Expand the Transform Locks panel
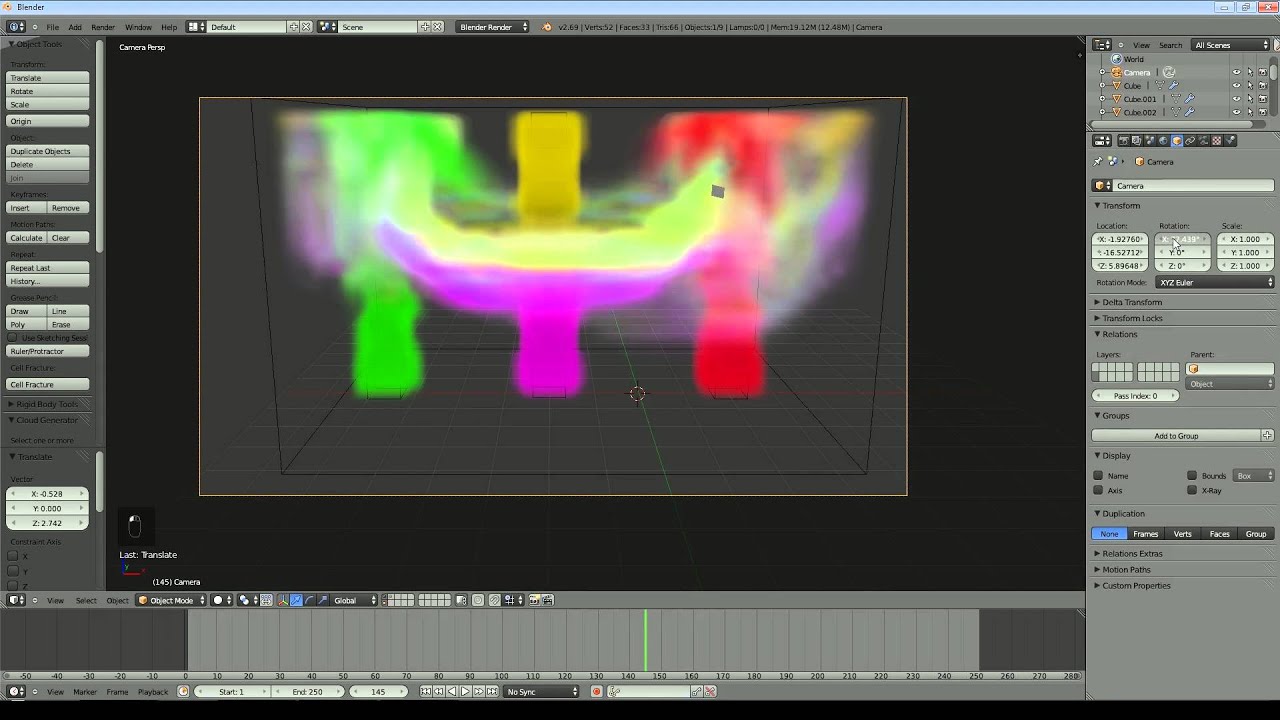Image resolution: width=1280 pixels, height=720 pixels. tap(1131, 318)
